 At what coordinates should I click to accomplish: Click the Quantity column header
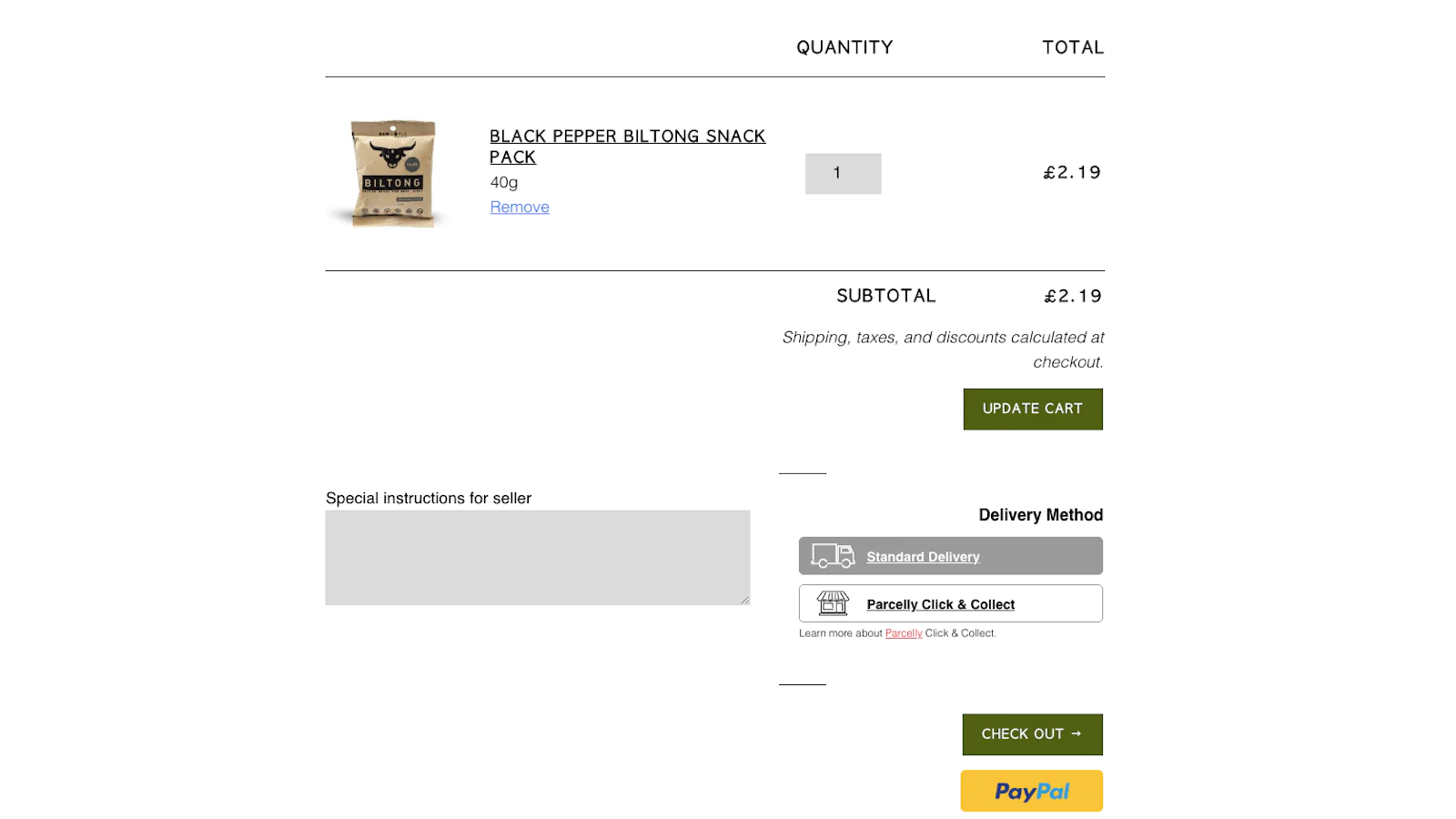click(844, 47)
